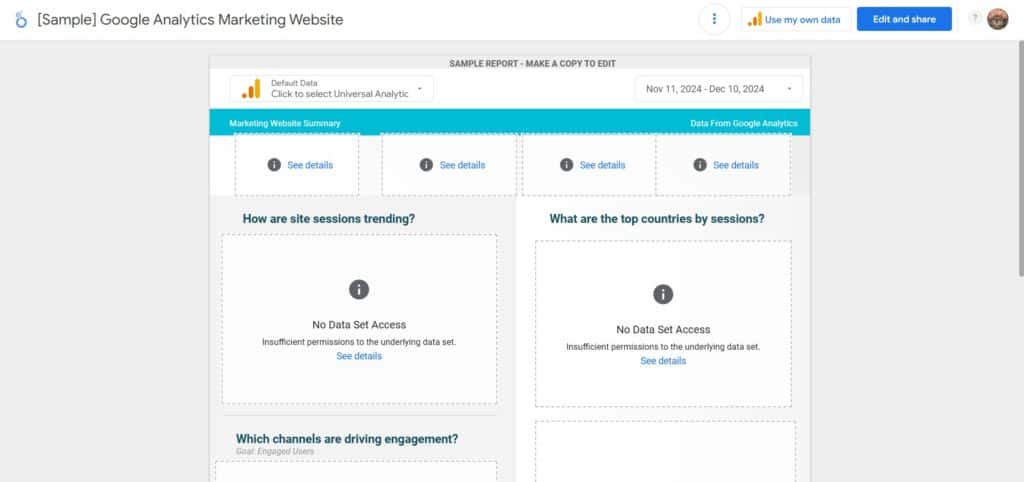Open the user profile avatar

click(x=997, y=19)
